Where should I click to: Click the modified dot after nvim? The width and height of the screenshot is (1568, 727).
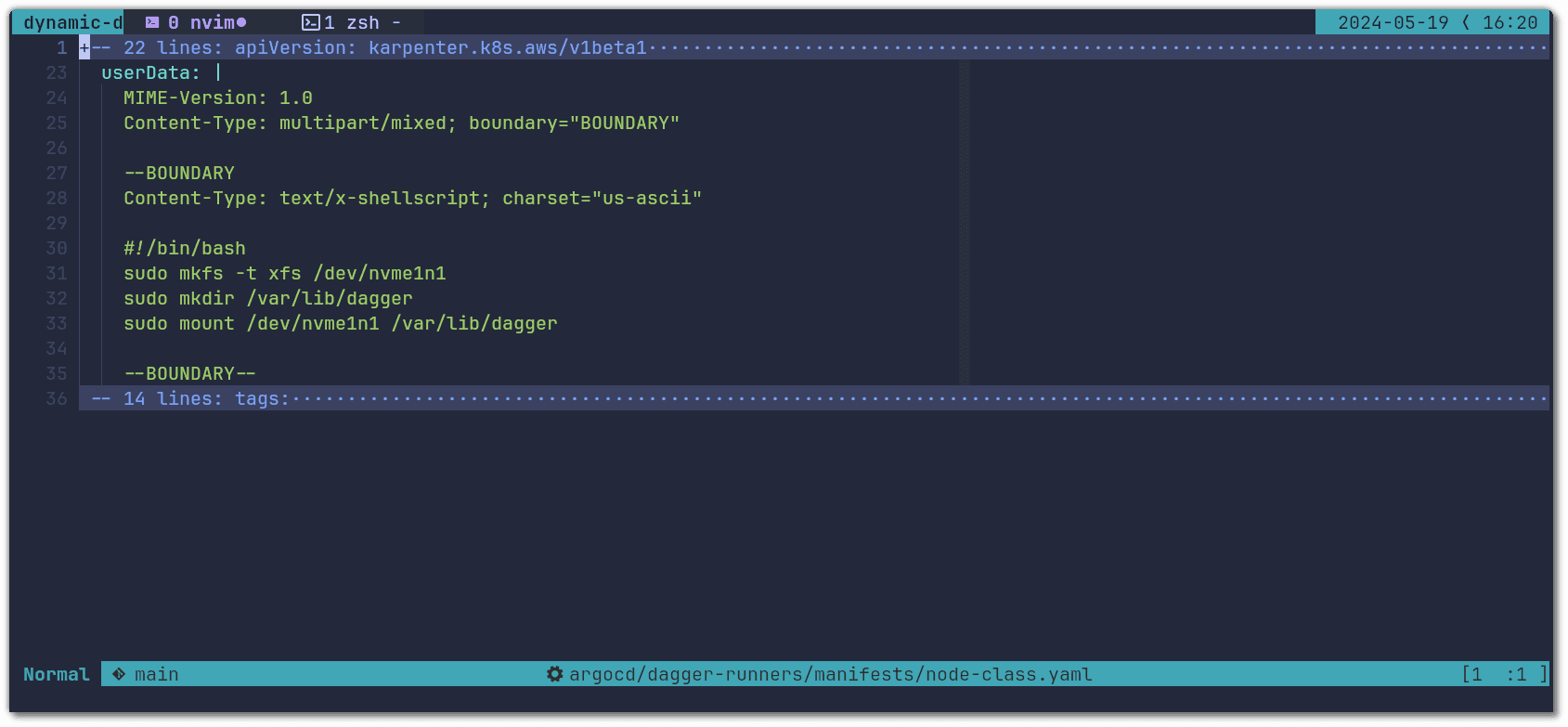(x=241, y=22)
